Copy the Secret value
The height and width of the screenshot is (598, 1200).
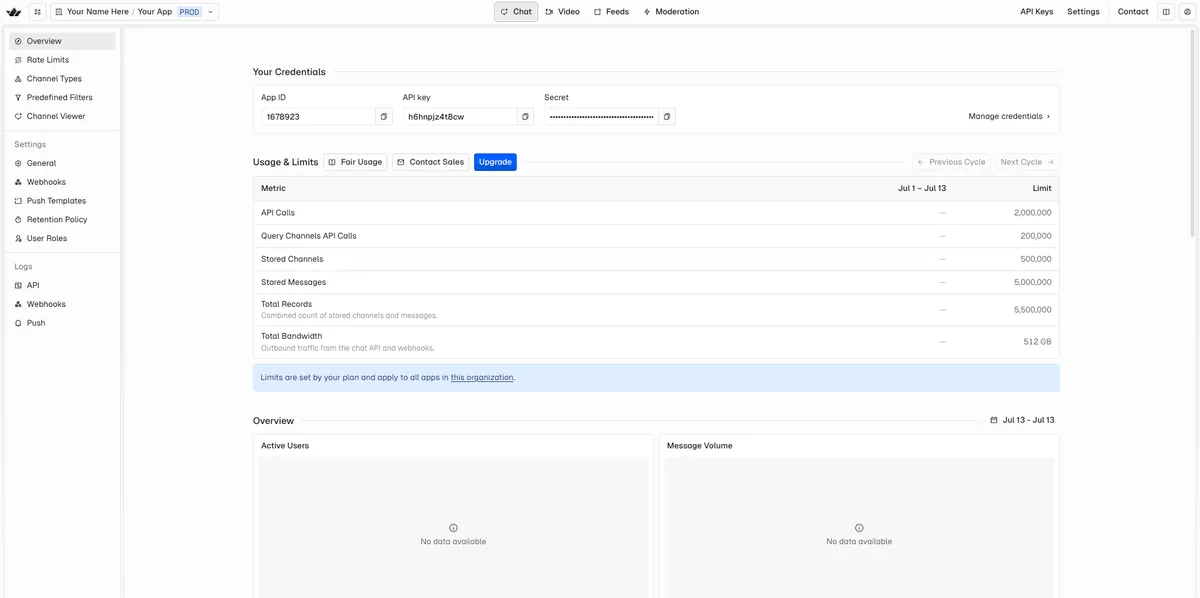(x=667, y=117)
